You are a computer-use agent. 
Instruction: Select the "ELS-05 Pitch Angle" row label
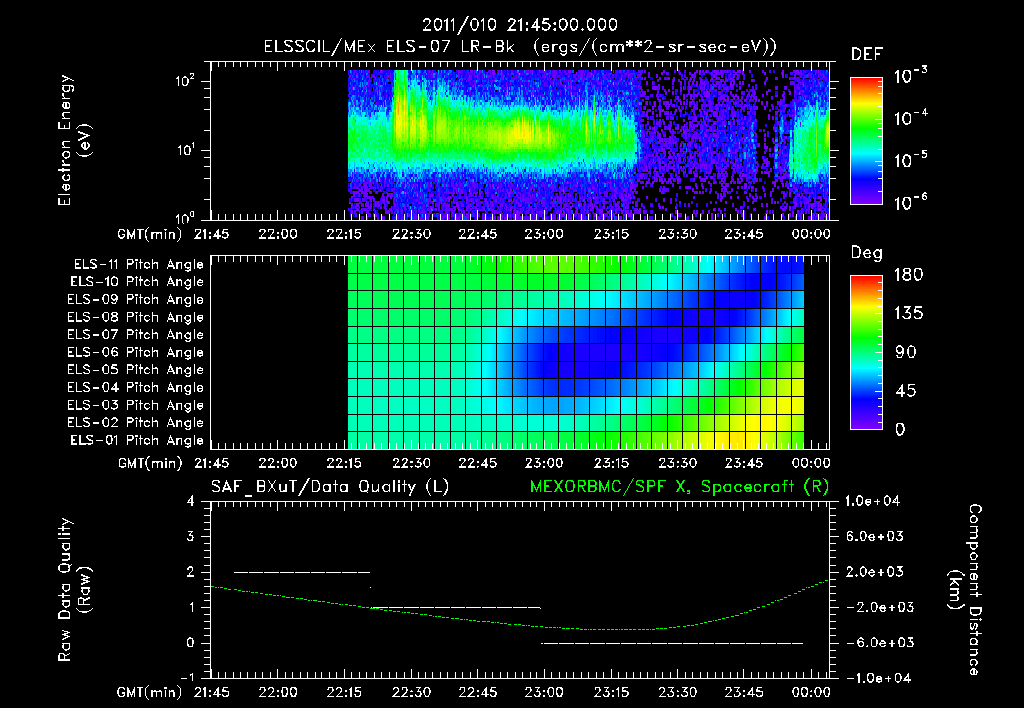(136, 370)
